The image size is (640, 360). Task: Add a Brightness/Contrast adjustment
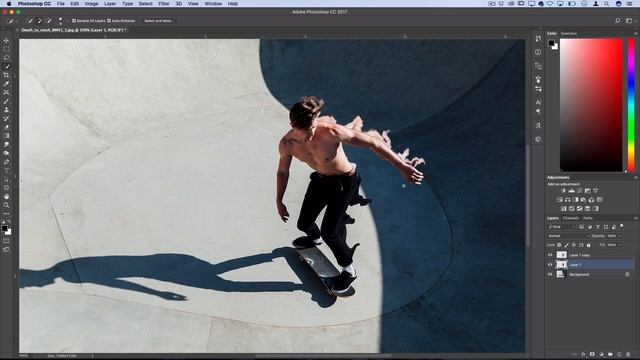[x=564, y=191]
